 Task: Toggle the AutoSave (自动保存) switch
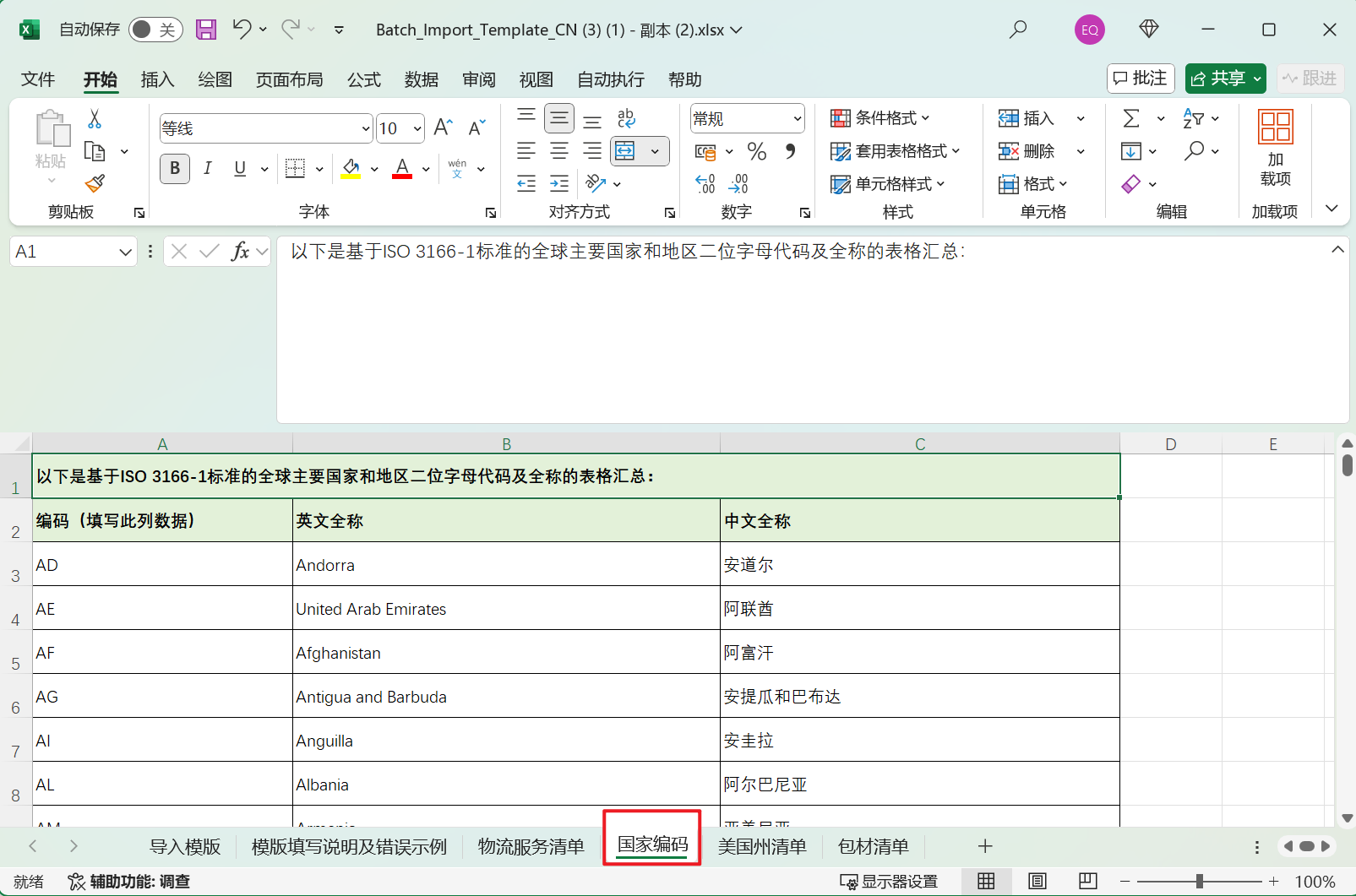pyautogui.click(x=155, y=30)
